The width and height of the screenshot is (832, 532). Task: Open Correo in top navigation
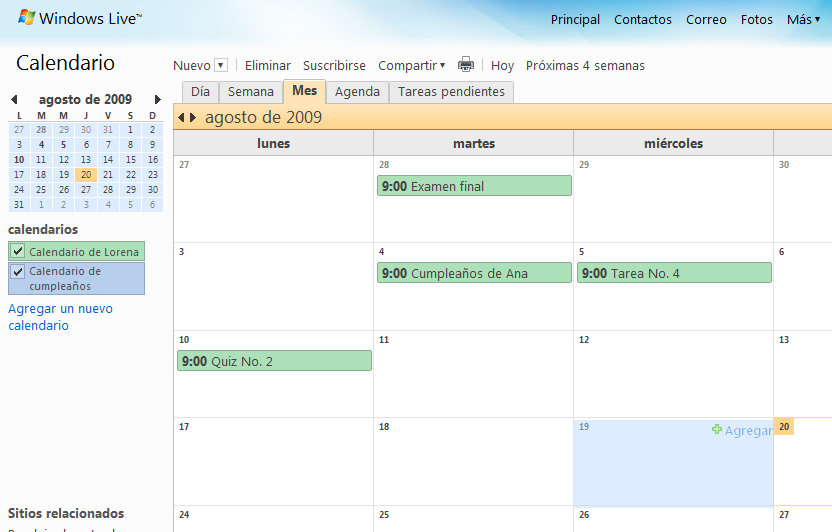click(706, 20)
